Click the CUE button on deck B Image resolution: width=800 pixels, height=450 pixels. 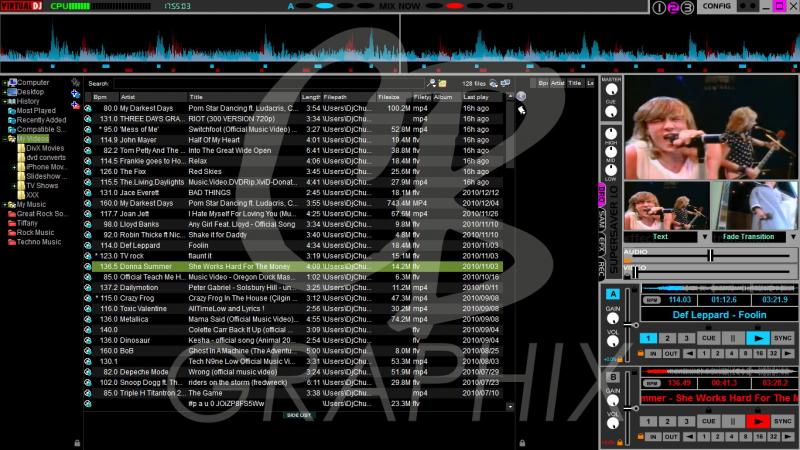(709, 421)
